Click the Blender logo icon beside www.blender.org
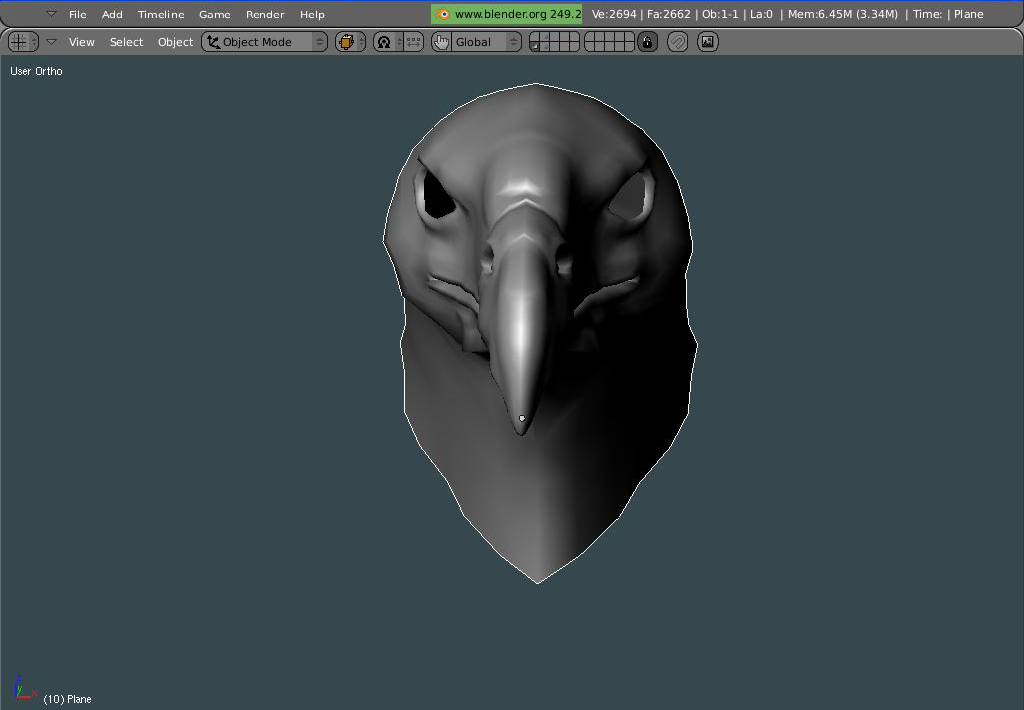Screen dimensions: 1024x710 [x=443, y=14]
